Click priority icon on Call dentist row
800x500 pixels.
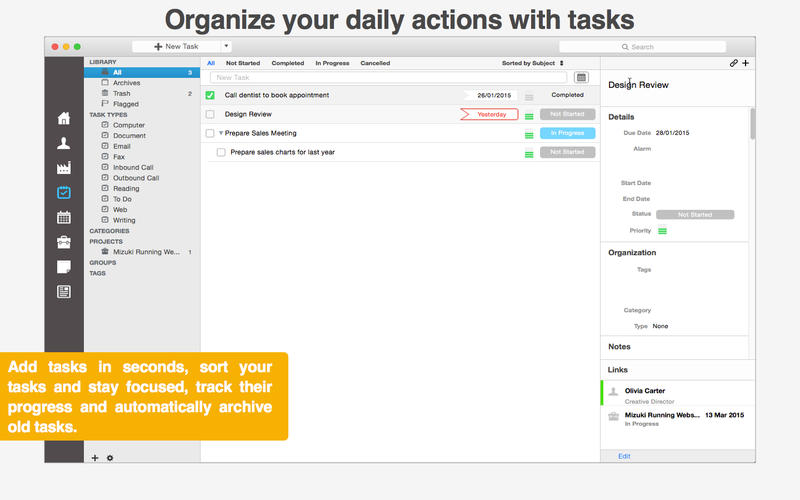[529, 96]
